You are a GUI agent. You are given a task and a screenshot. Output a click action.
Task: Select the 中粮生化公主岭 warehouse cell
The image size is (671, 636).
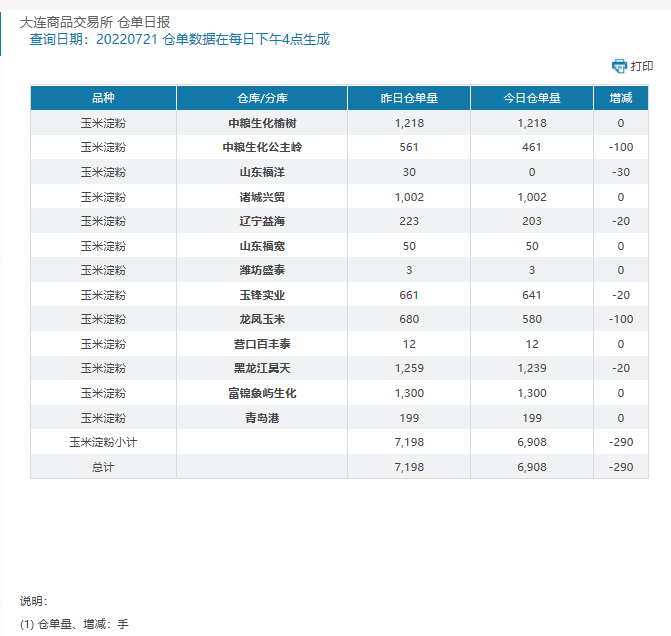click(262, 147)
